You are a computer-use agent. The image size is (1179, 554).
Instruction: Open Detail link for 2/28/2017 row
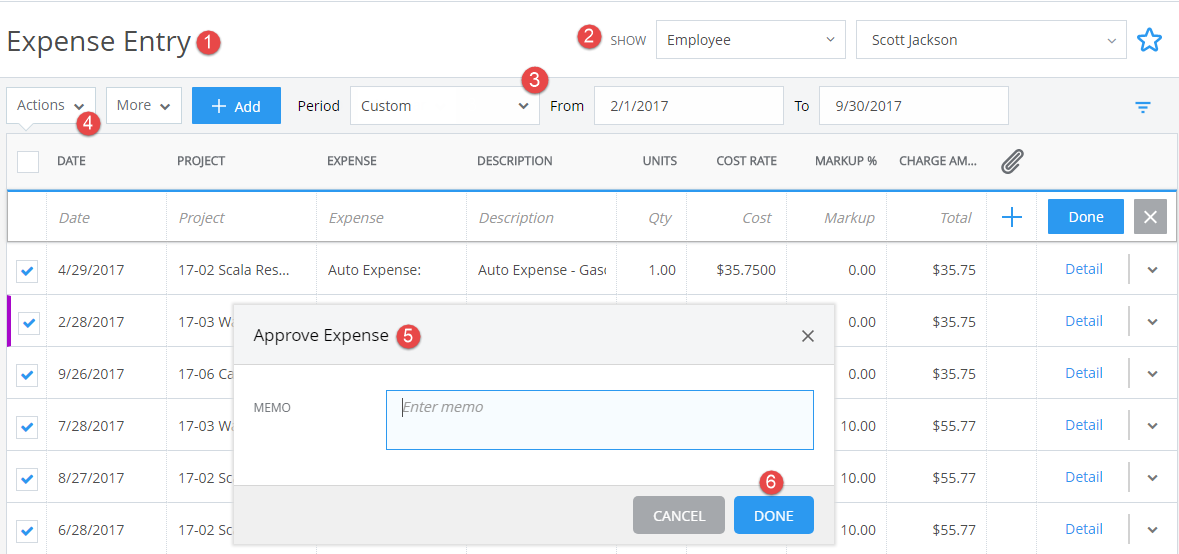[x=1084, y=320]
